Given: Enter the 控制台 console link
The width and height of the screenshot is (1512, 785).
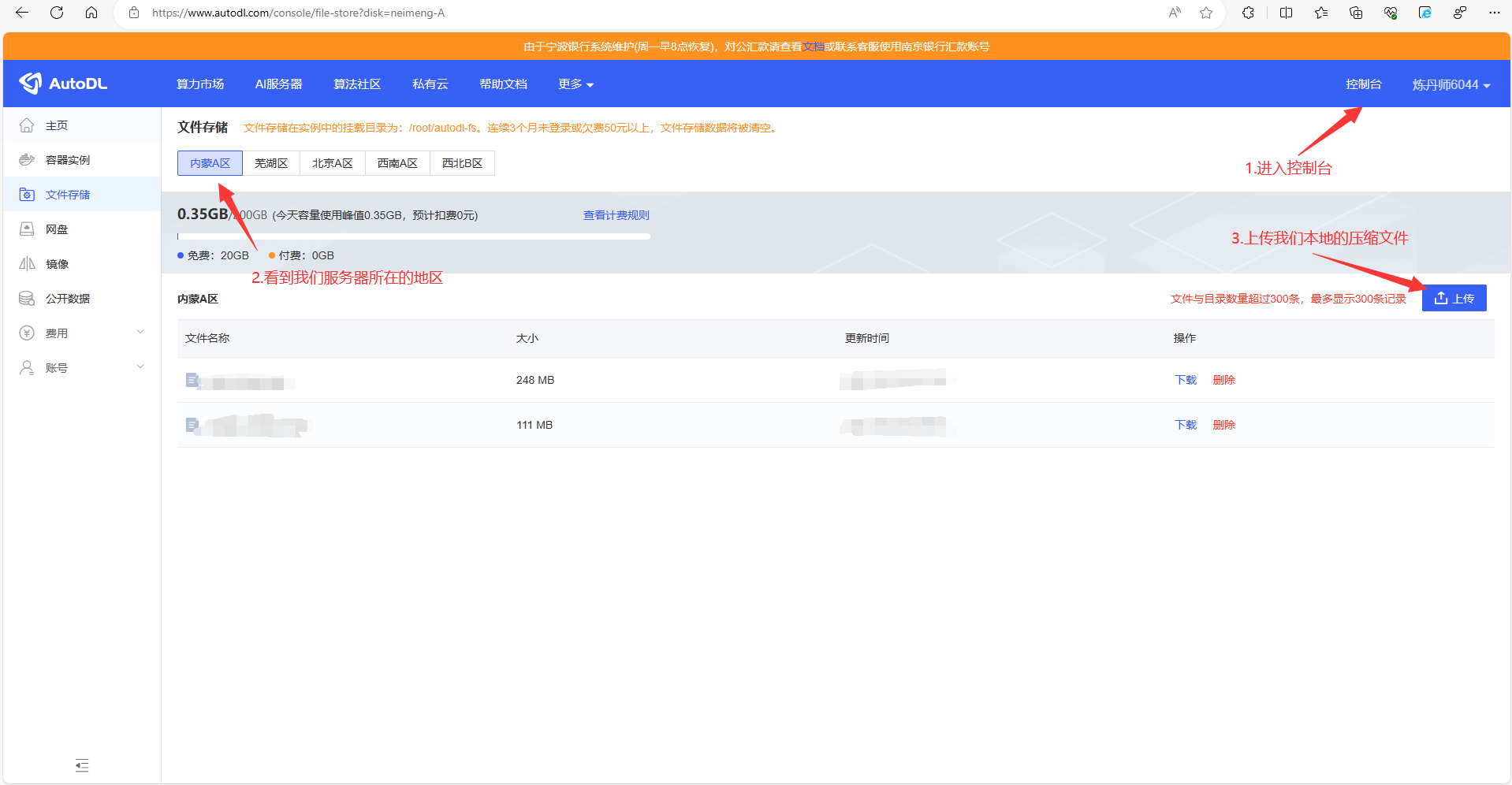Looking at the screenshot, I should coord(1363,84).
